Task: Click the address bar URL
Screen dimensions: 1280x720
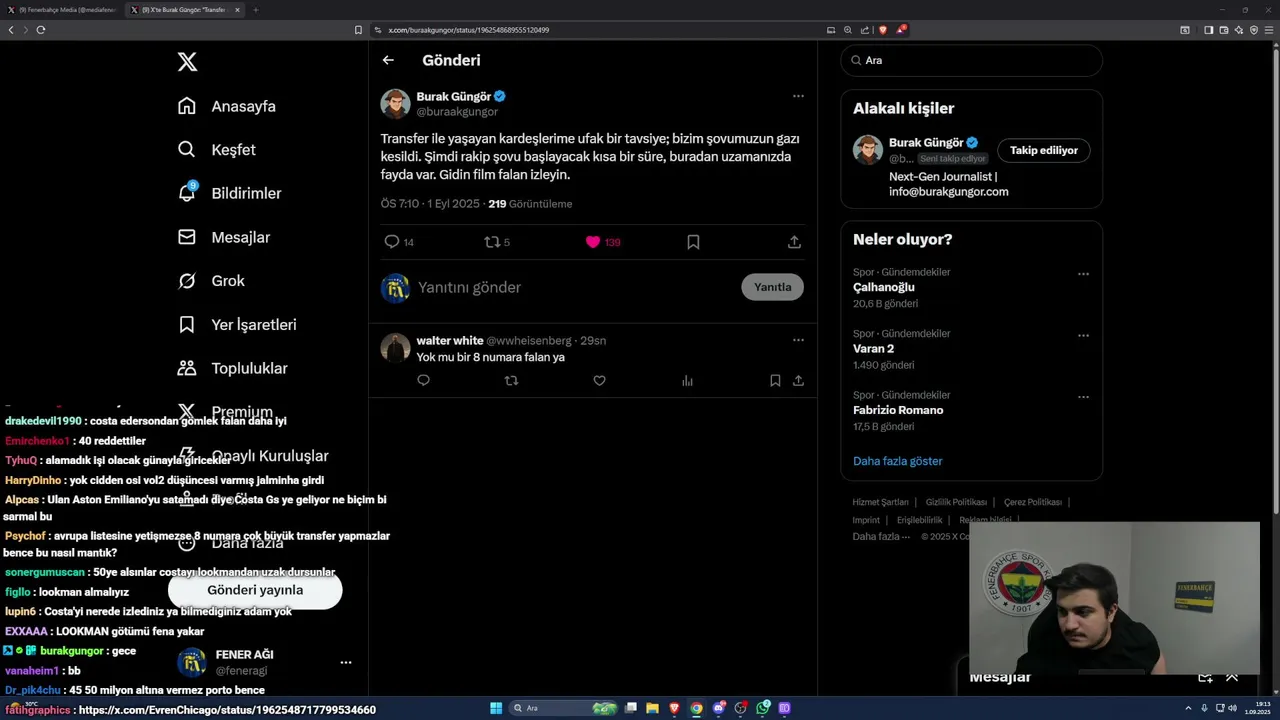Action: [x=468, y=30]
